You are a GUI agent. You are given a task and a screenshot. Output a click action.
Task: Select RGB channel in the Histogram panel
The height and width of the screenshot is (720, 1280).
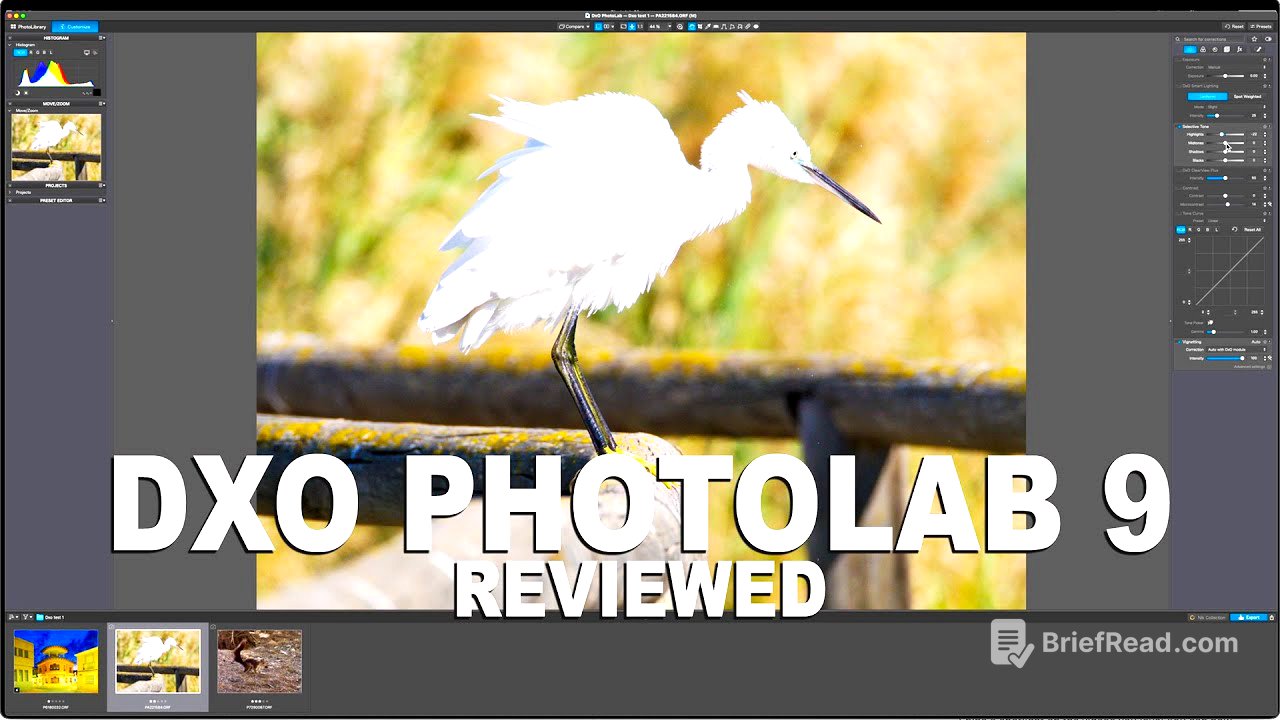(x=20, y=52)
